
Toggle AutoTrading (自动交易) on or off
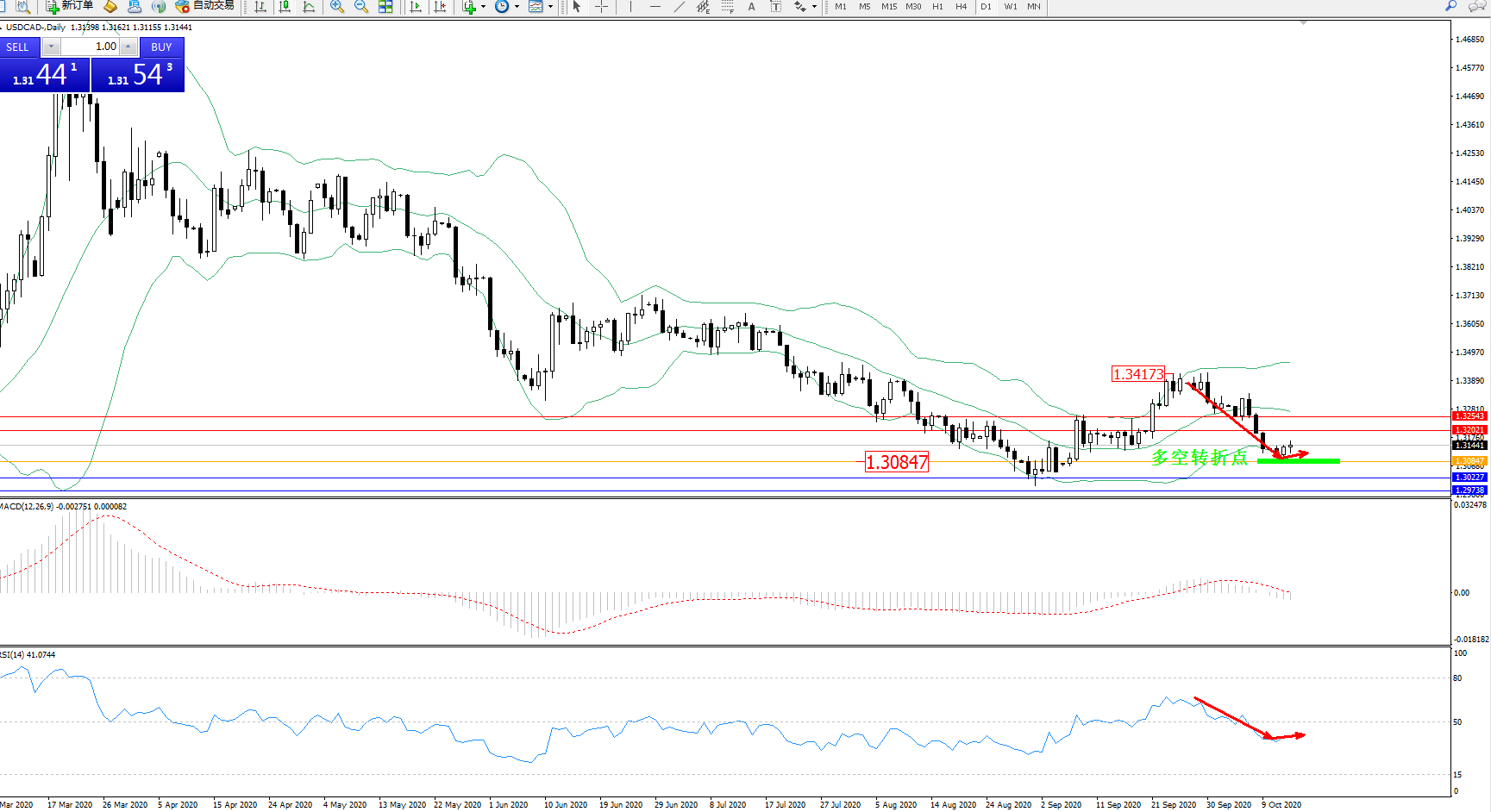(205, 6)
